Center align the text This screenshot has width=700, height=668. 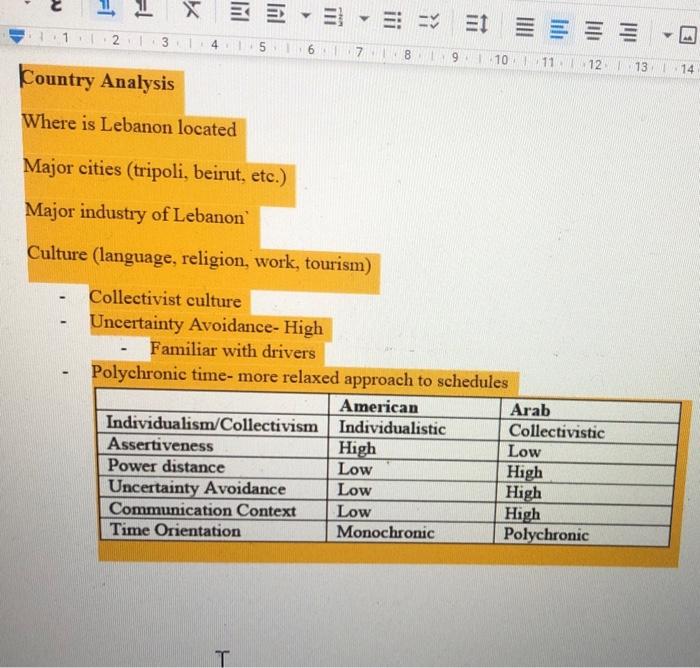click(x=595, y=31)
